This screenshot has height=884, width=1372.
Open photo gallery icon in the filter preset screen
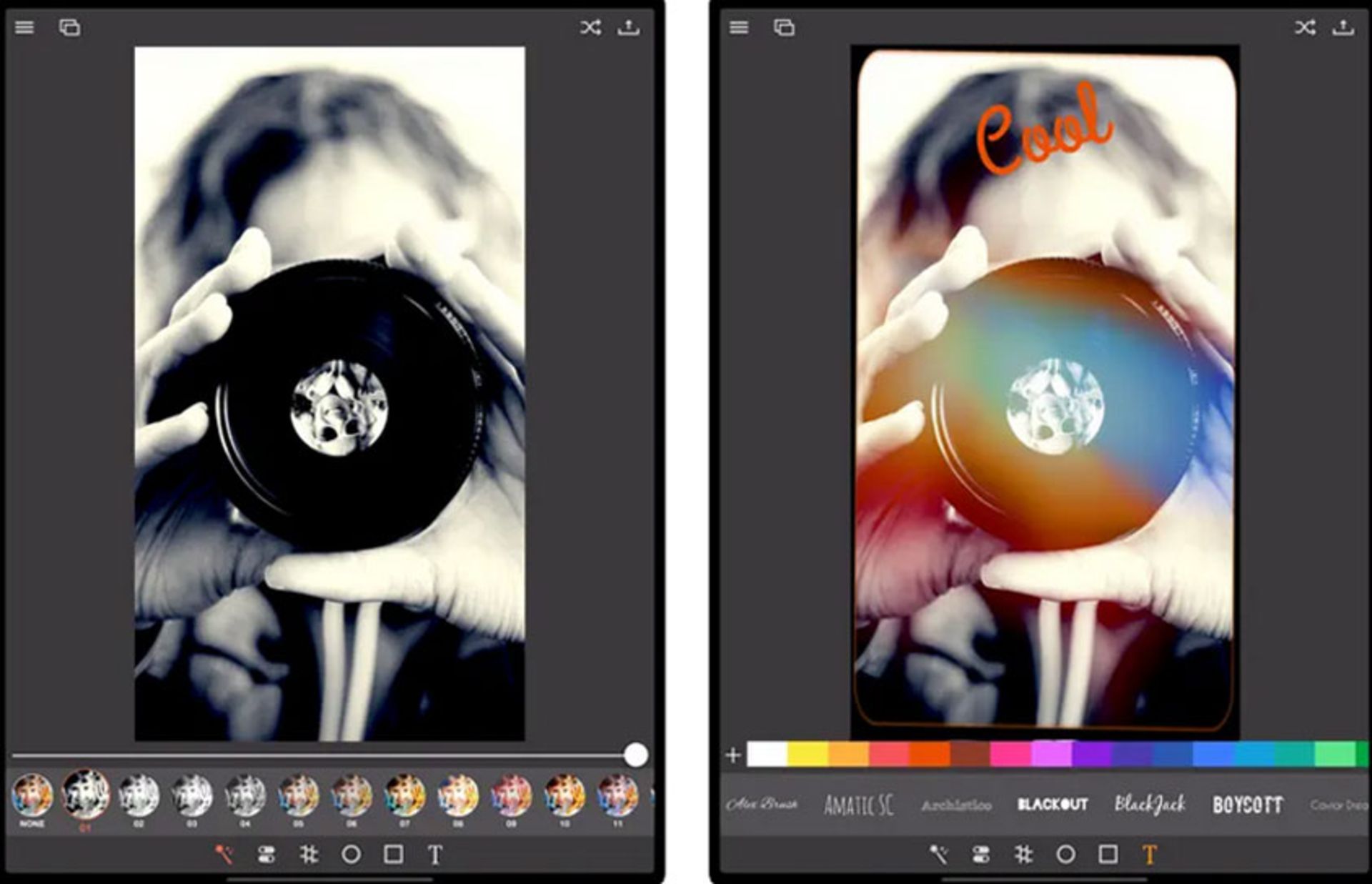[x=69, y=27]
